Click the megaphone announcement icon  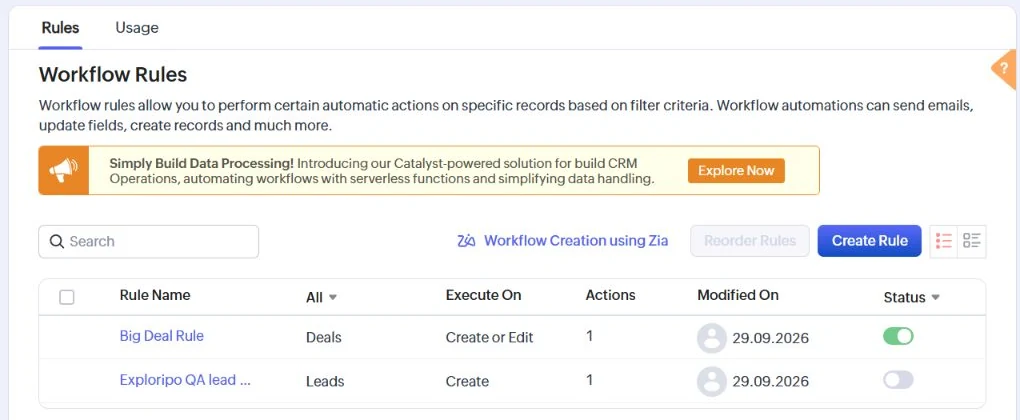[63, 170]
